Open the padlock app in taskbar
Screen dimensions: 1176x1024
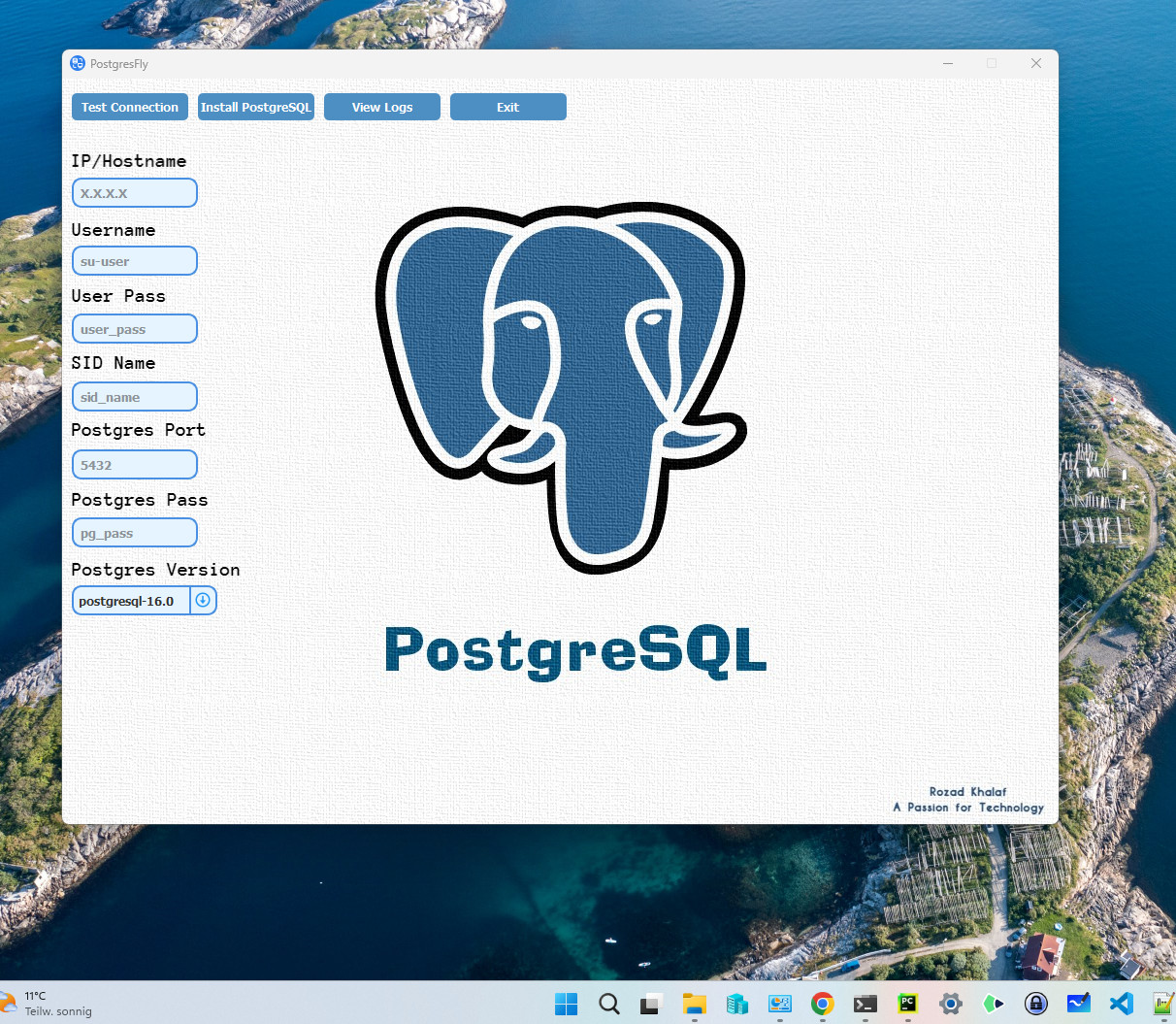(1036, 1003)
